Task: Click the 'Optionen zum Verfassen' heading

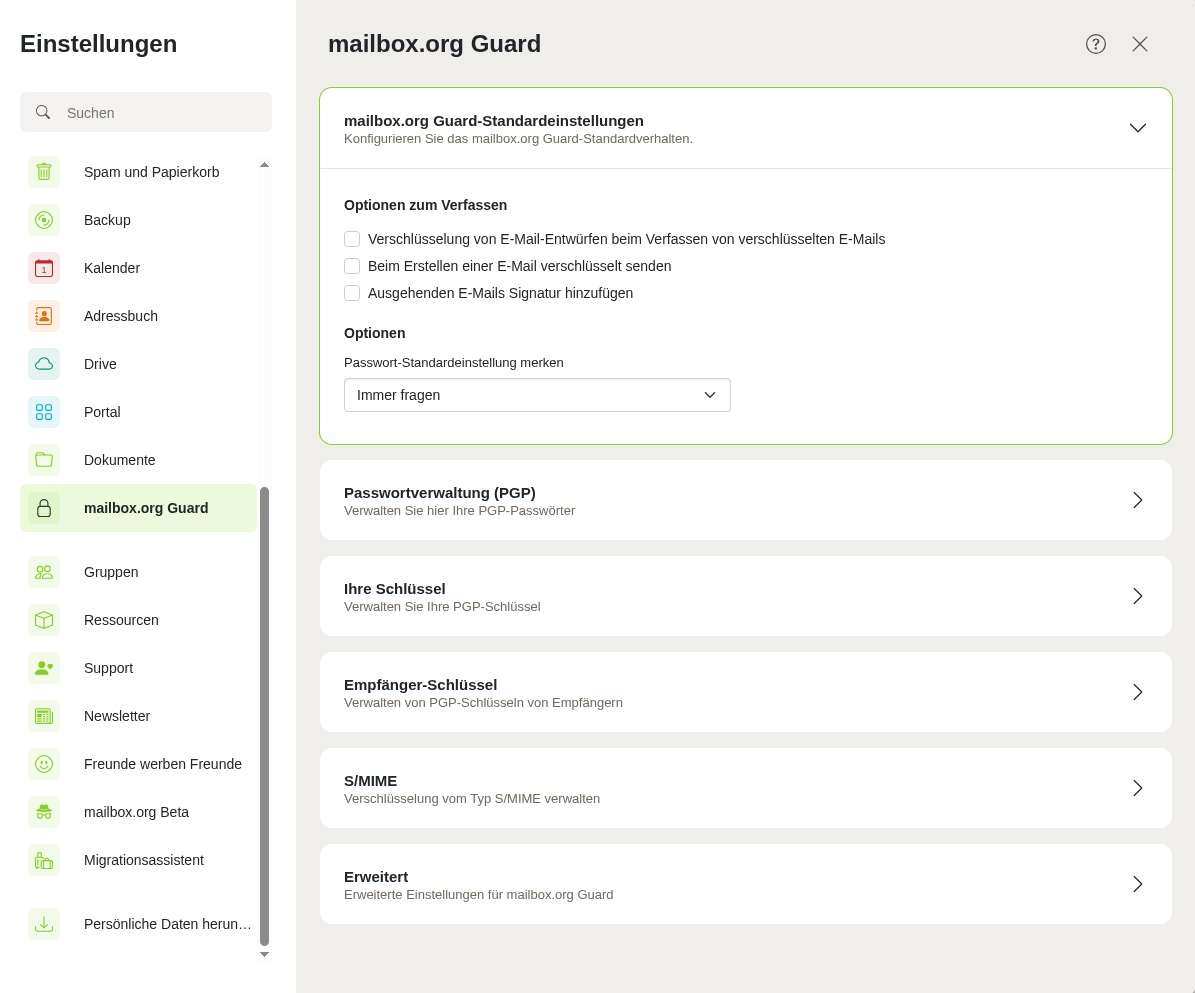Action: pyautogui.click(x=425, y=206)
